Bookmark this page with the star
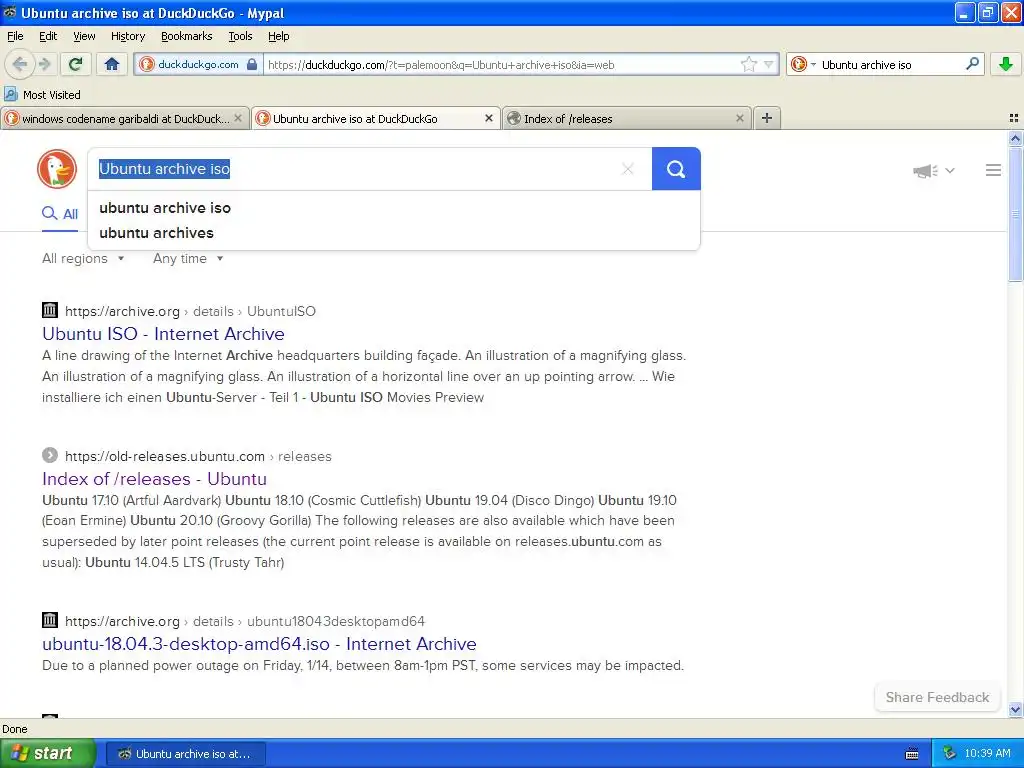The width and height of the screenshot is (1024, 768). 748,64
